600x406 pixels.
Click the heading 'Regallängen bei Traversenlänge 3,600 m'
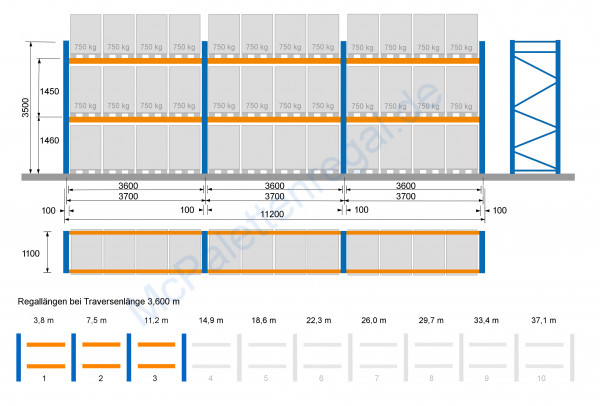[99, 302]
